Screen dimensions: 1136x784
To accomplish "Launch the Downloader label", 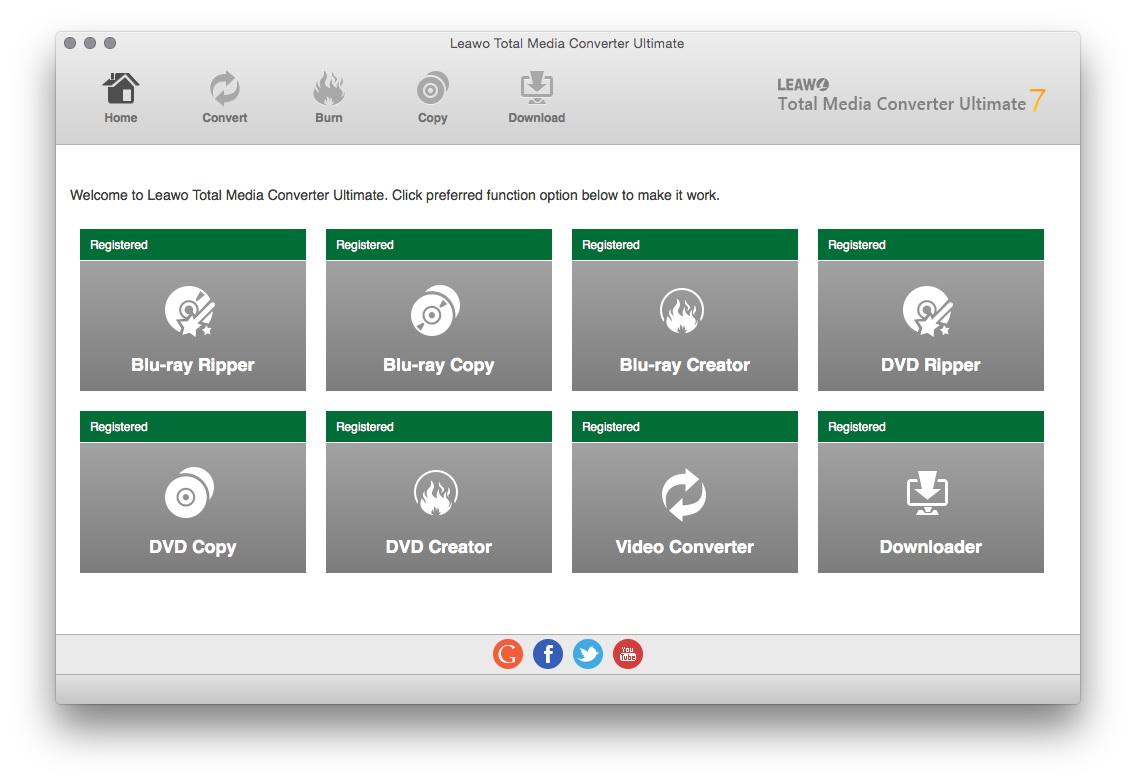I will [930, 547].
